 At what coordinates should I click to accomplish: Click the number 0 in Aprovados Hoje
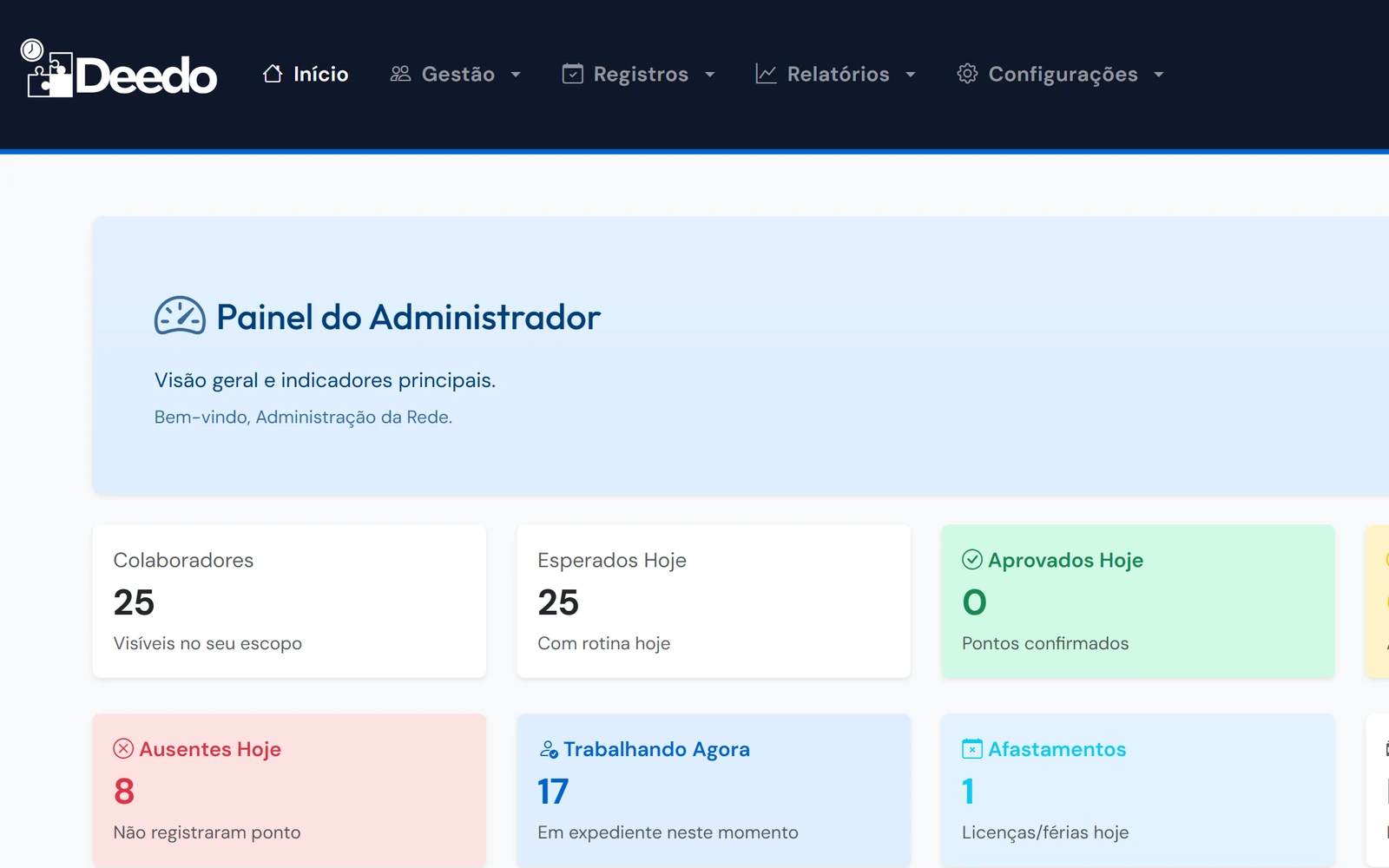pos(974,602)
